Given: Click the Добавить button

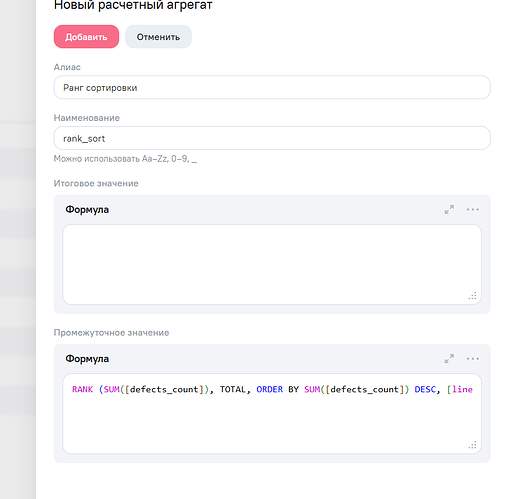Looking at the screenshot, I should (x=86, y=37).
